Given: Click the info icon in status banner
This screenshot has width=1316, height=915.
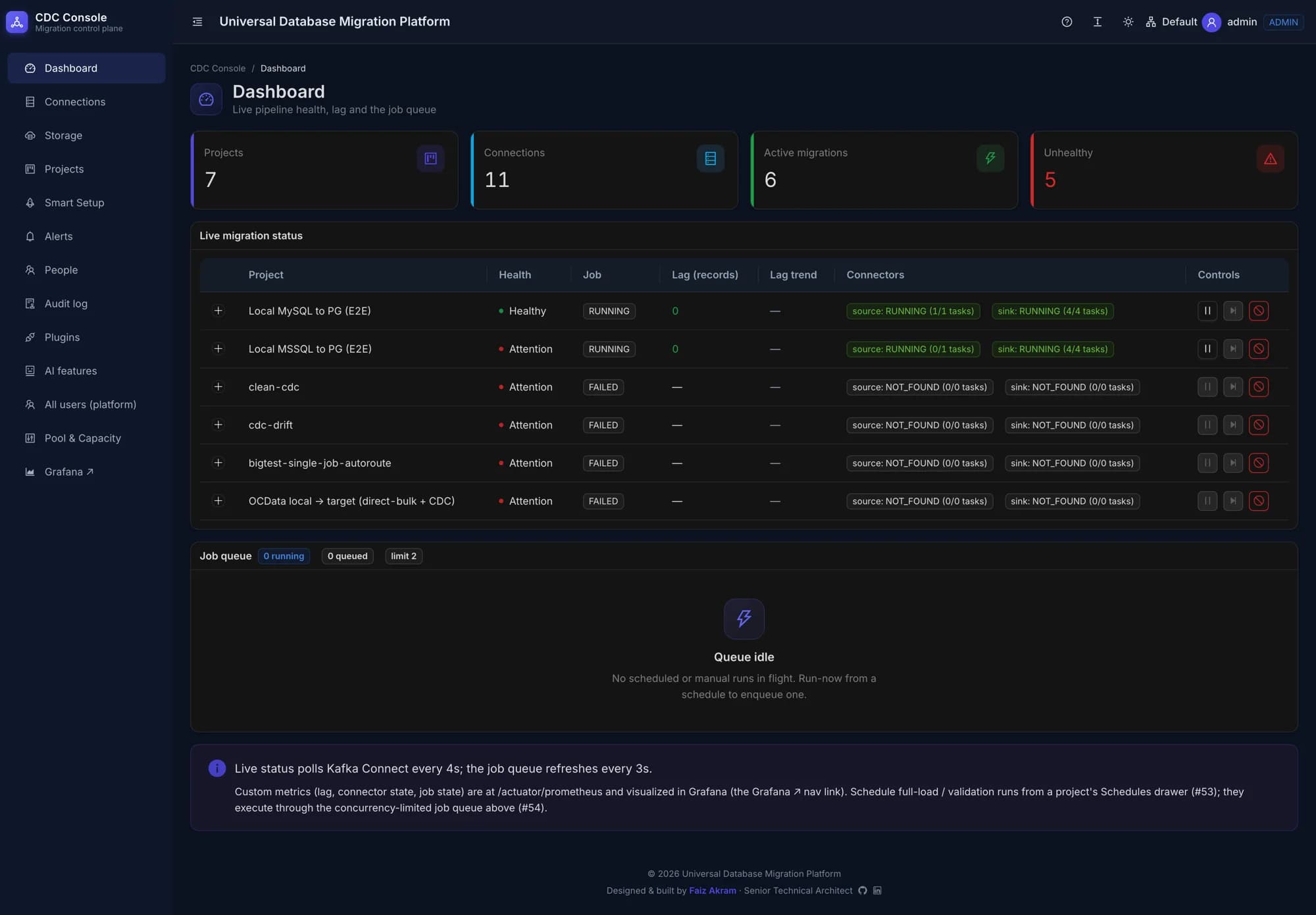Looking at the screenshot, I should 217,768.
